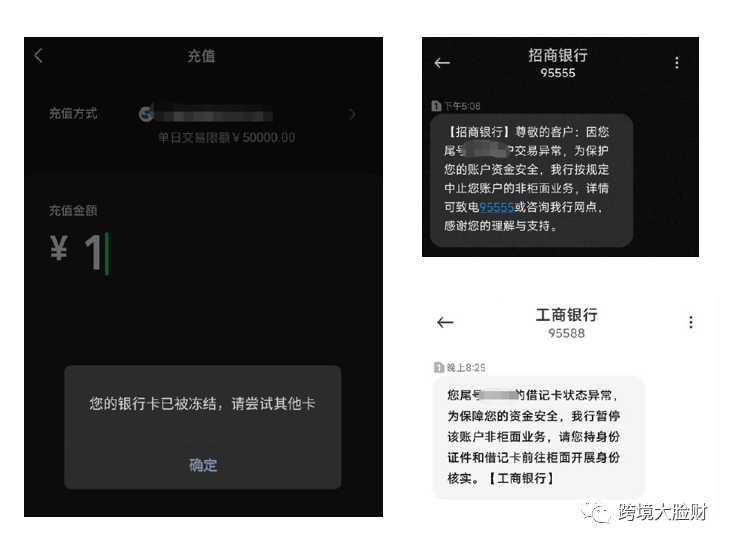Screen dimensions: 731x545
Task: Tap the SIM icon beside 晚上8:25
Action: click(439, 367)
